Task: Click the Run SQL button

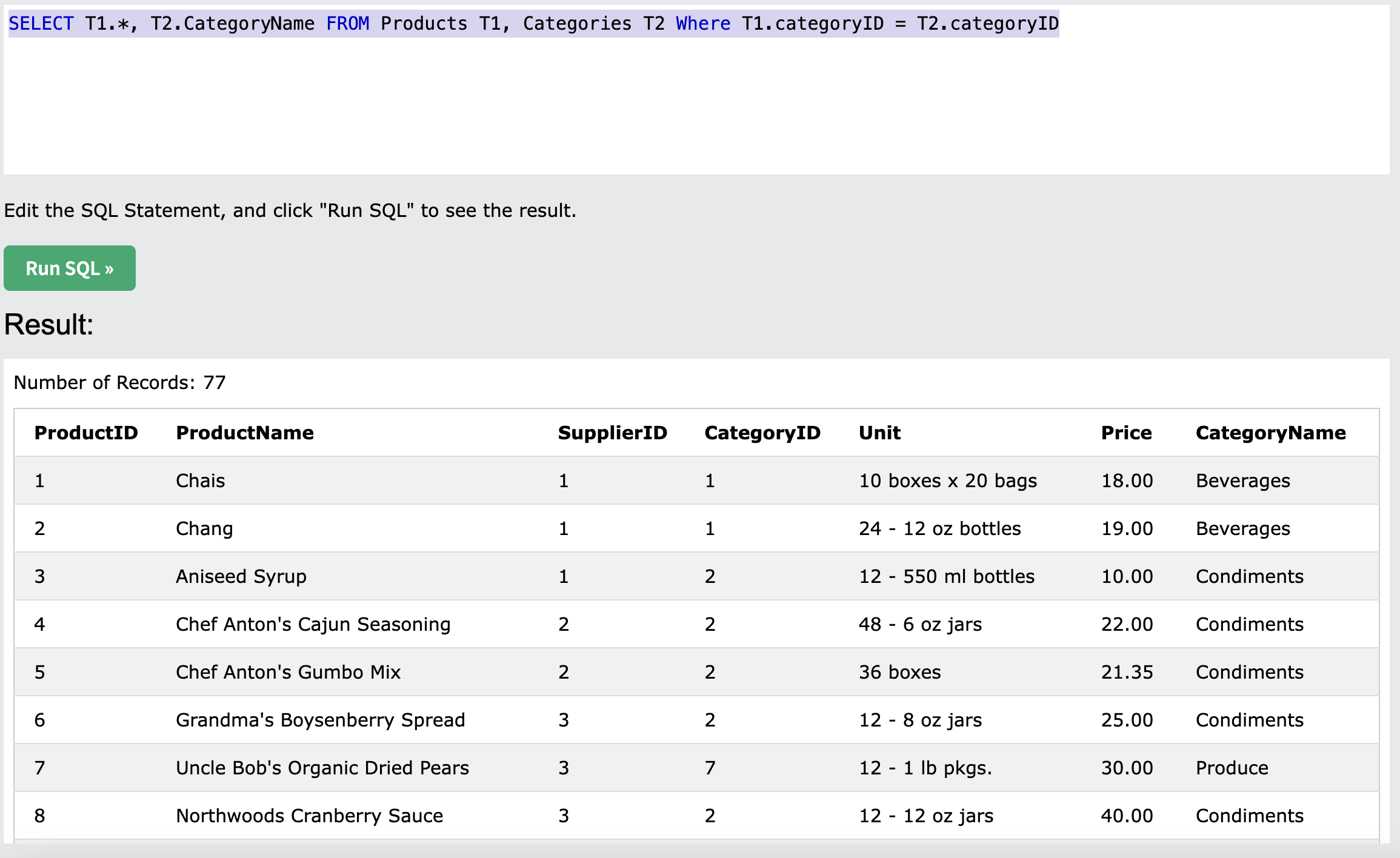Action: 70,268
